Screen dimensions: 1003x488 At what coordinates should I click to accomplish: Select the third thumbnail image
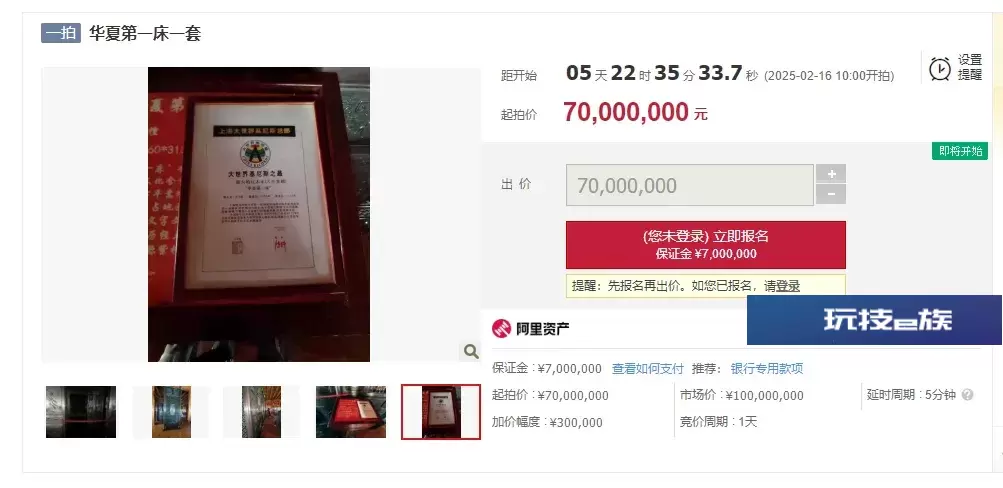pos(262,412)
